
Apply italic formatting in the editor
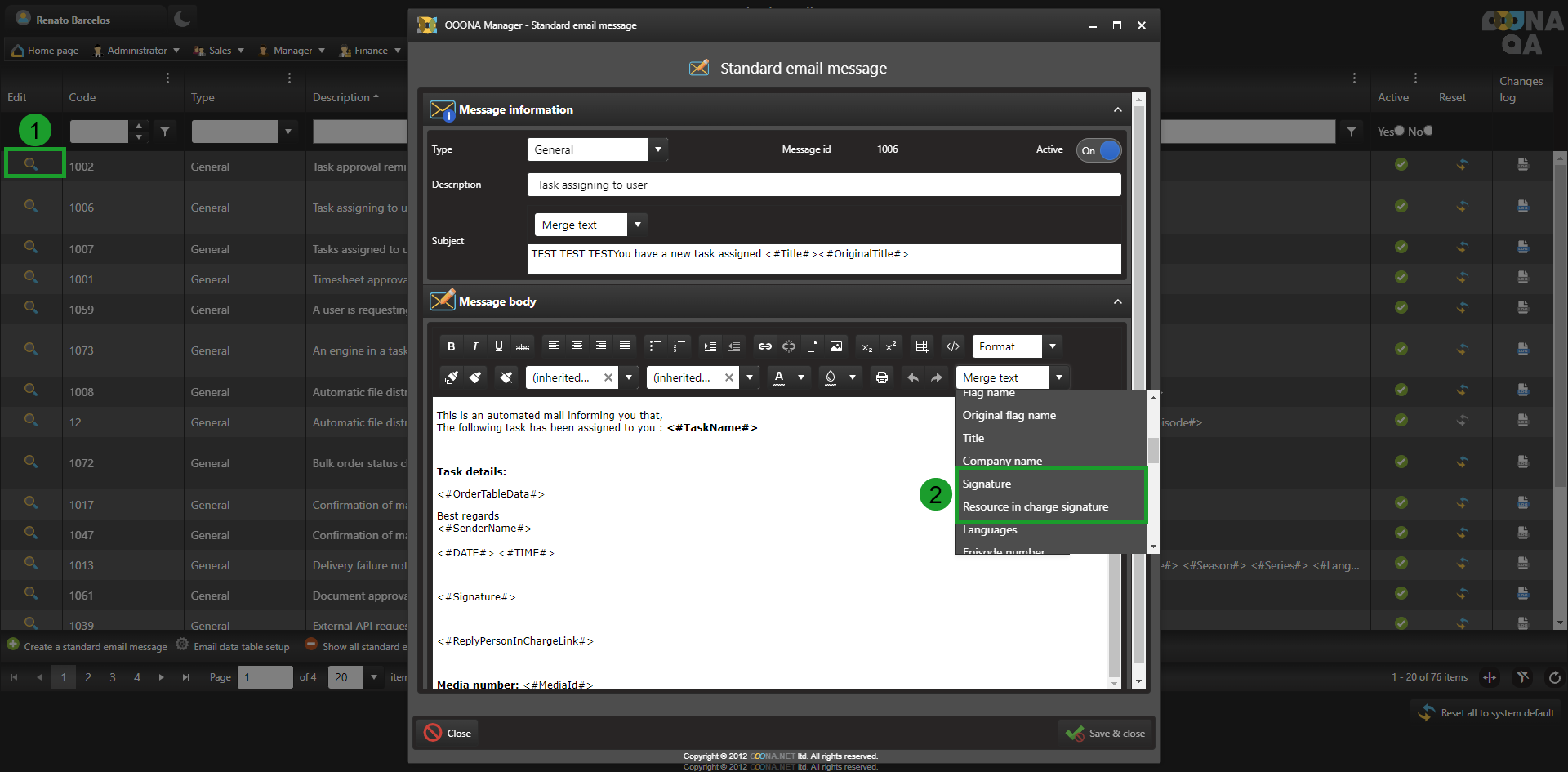tap(474, 346)
